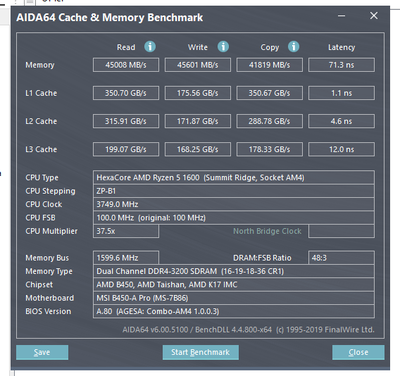Click the L2 Cache Copy value

coord(269,121)
